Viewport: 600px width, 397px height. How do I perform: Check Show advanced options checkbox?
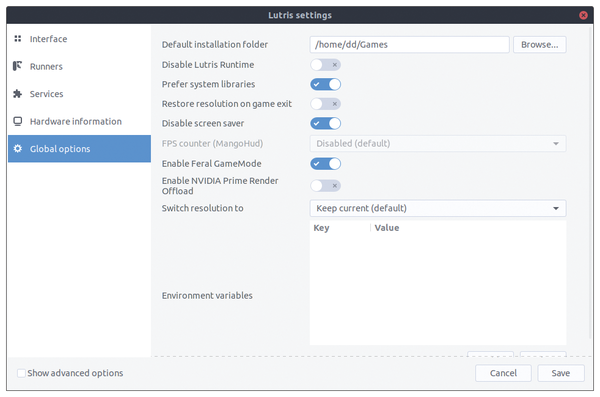tap(21, 373)
